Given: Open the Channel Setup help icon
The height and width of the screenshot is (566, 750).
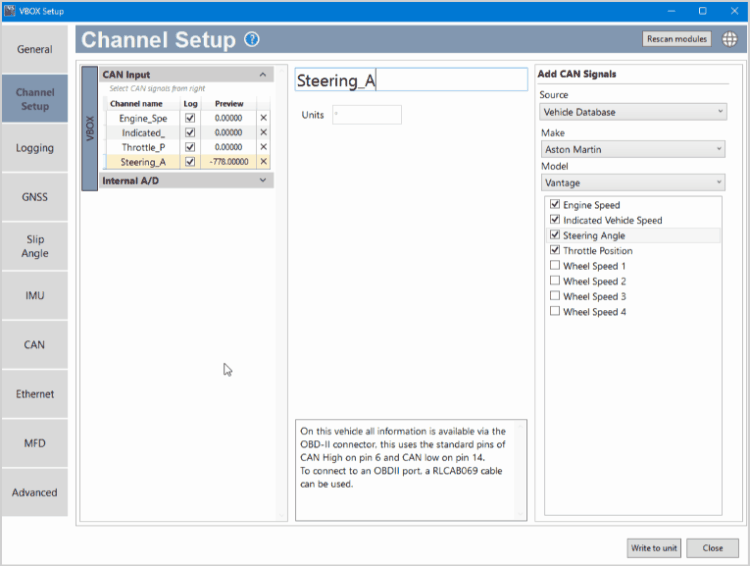Looking at the screenshot, I should point(252,39).
